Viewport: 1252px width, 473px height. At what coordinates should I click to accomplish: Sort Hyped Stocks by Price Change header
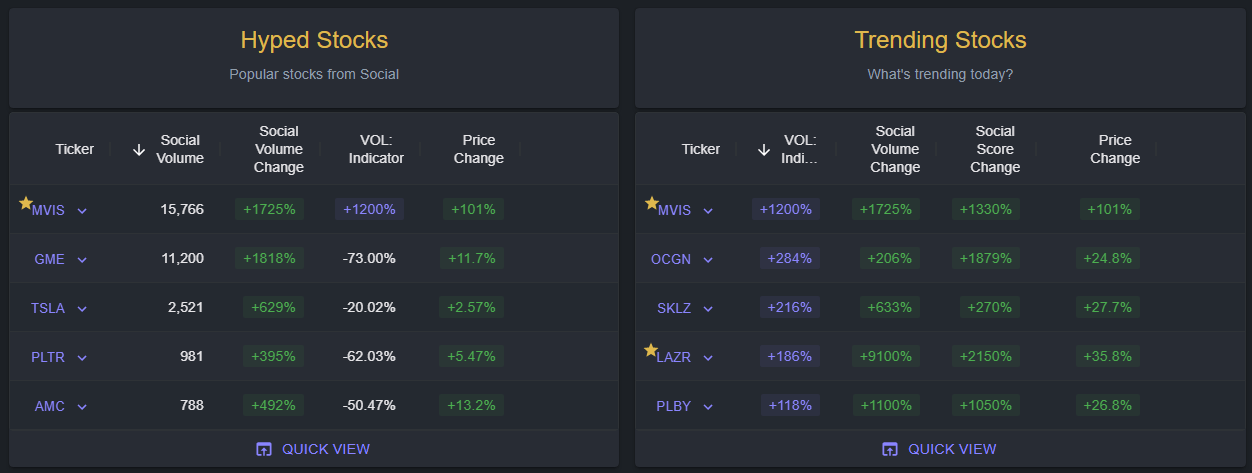479,149
